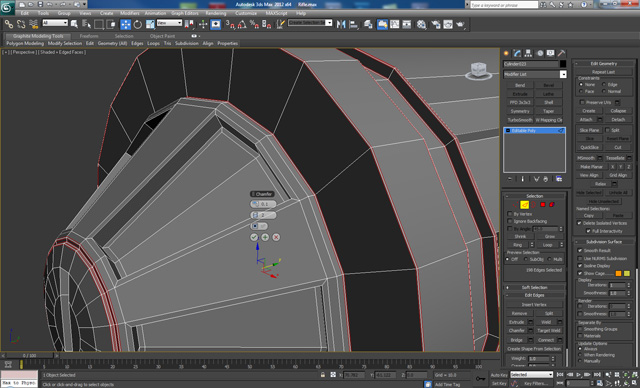Select the Edge sub-object level icon
The height and width of the screenshot is (388, 640).
coord(524,204)
